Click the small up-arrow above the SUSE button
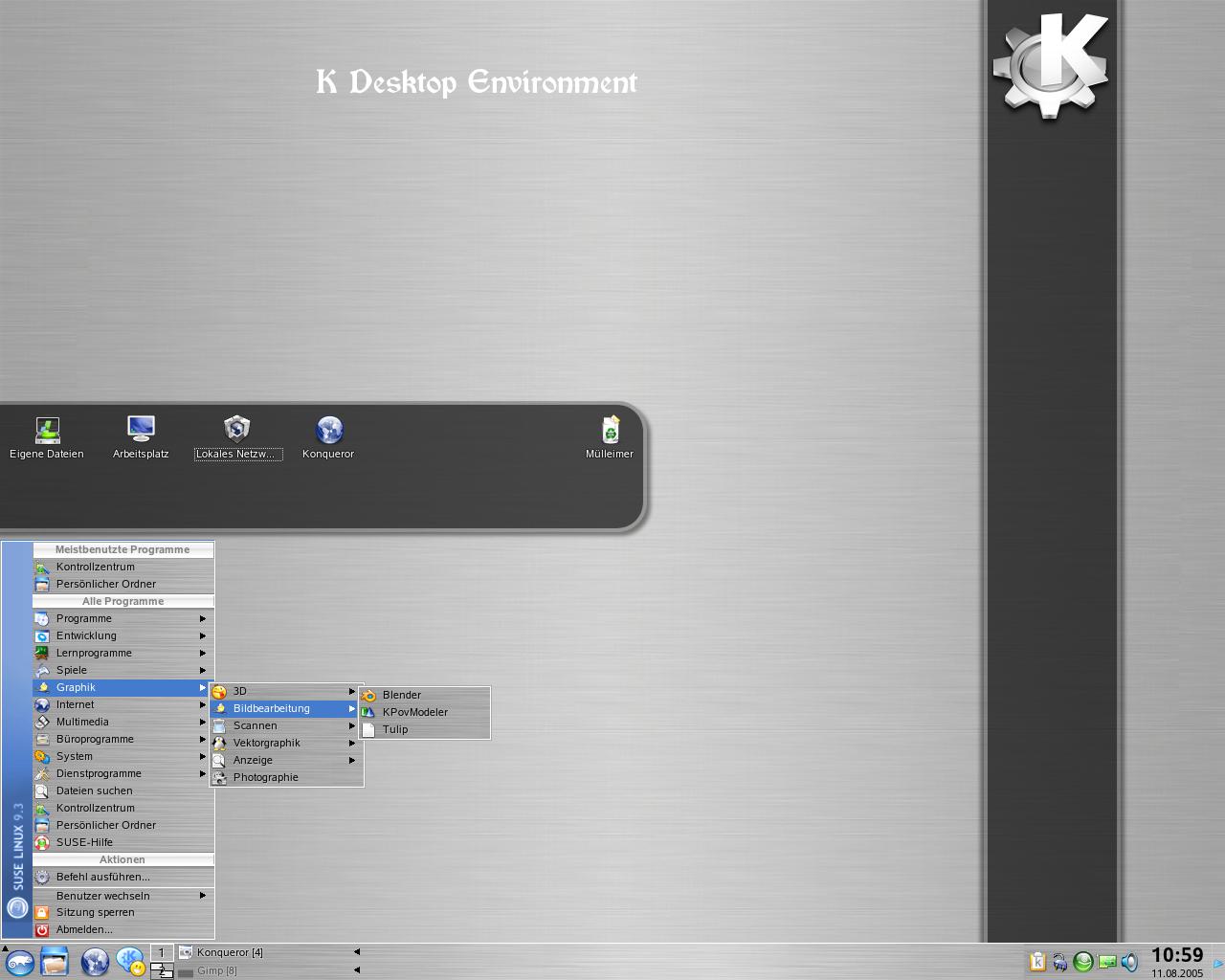The width and height of the screenshot is (1225, 980). click(x=5, y=947)
